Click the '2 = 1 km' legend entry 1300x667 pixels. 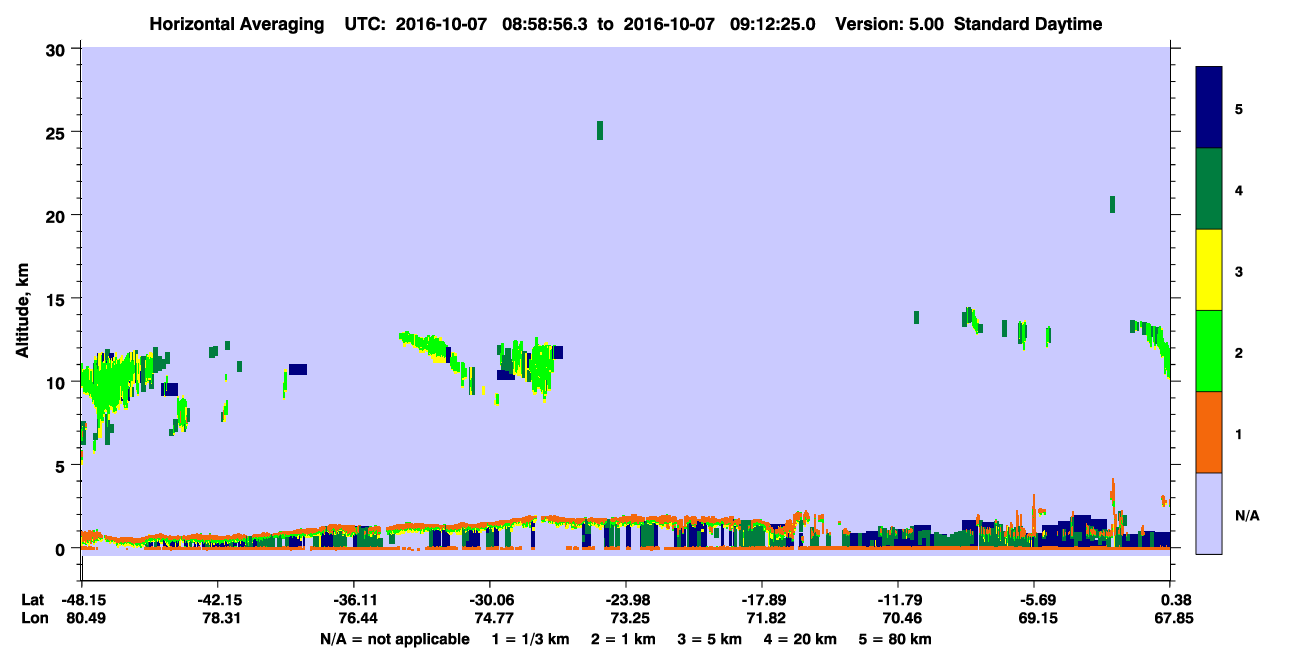coord(623,639)
